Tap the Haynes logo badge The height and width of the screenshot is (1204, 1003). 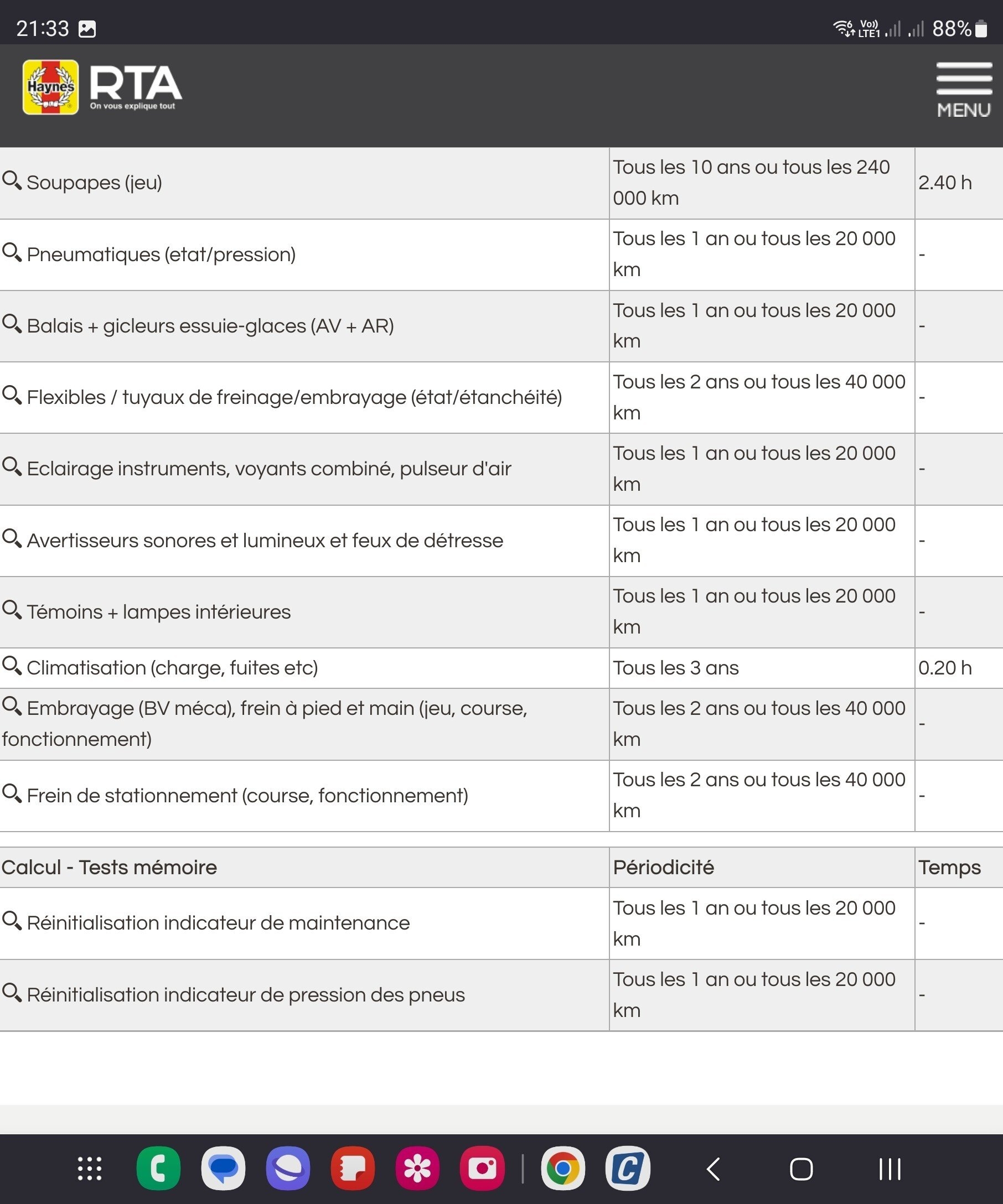pyautogui.click(x=50, y=87)
